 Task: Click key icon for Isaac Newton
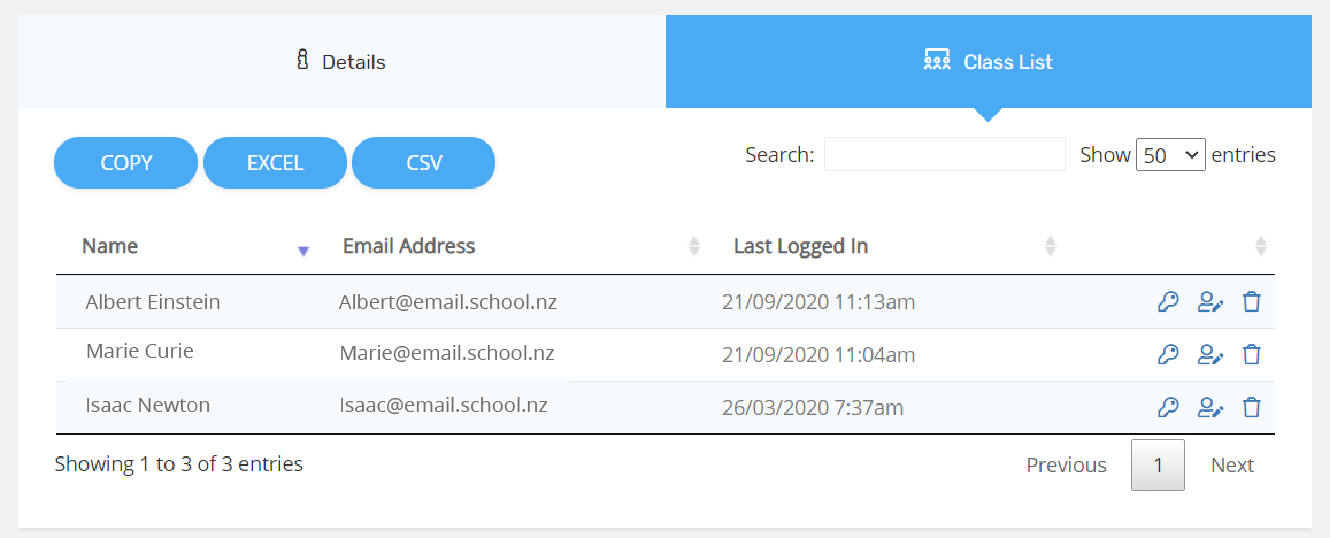tap(1167, 407)
